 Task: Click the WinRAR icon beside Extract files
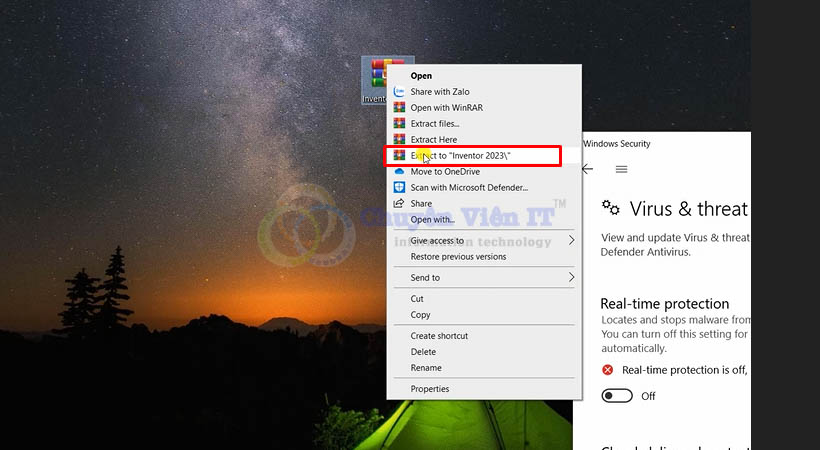coord(399,124)
